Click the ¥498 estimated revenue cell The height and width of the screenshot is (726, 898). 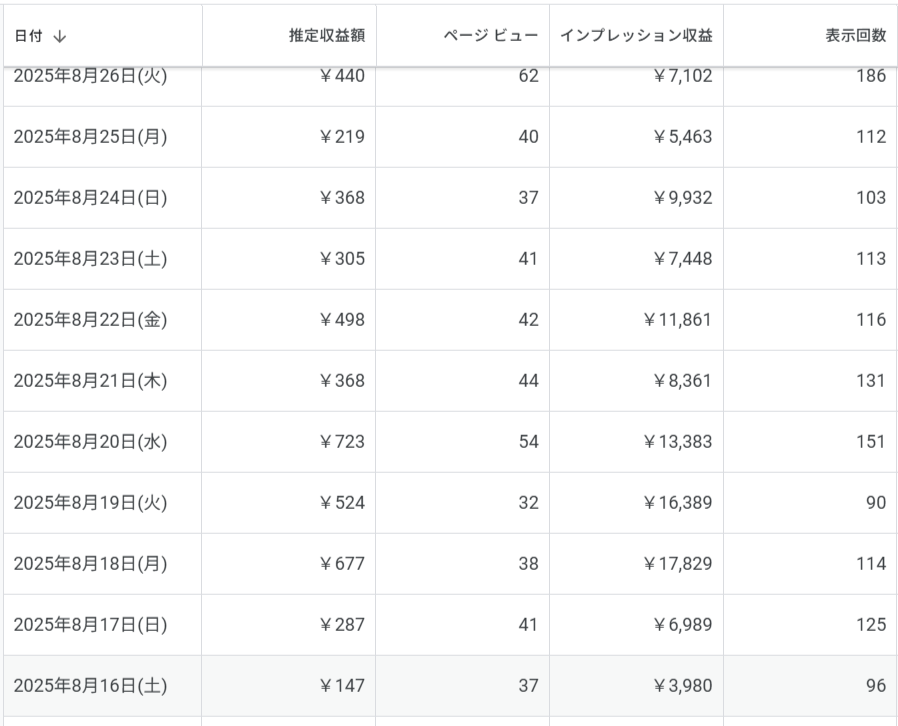point(341,320)
